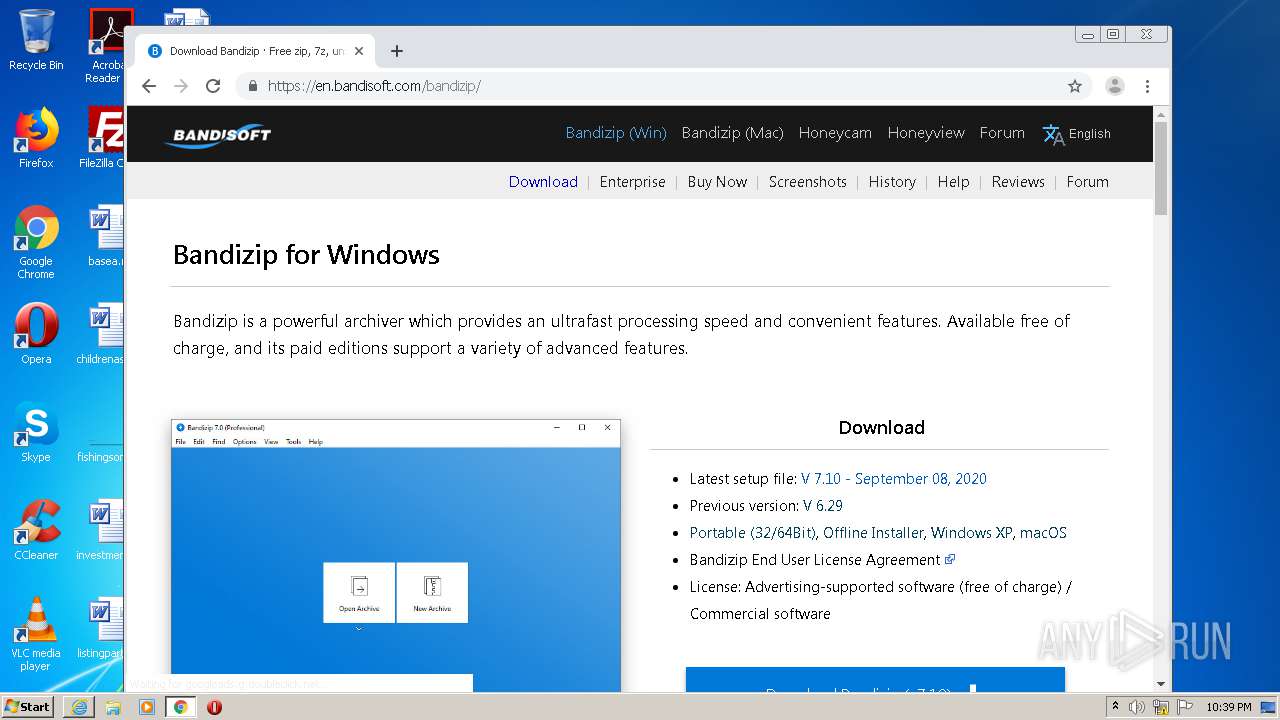Select the Enterprise sub-navigation link
Image resolution: width=1280 pixels, height=720 pixels.
632,182
